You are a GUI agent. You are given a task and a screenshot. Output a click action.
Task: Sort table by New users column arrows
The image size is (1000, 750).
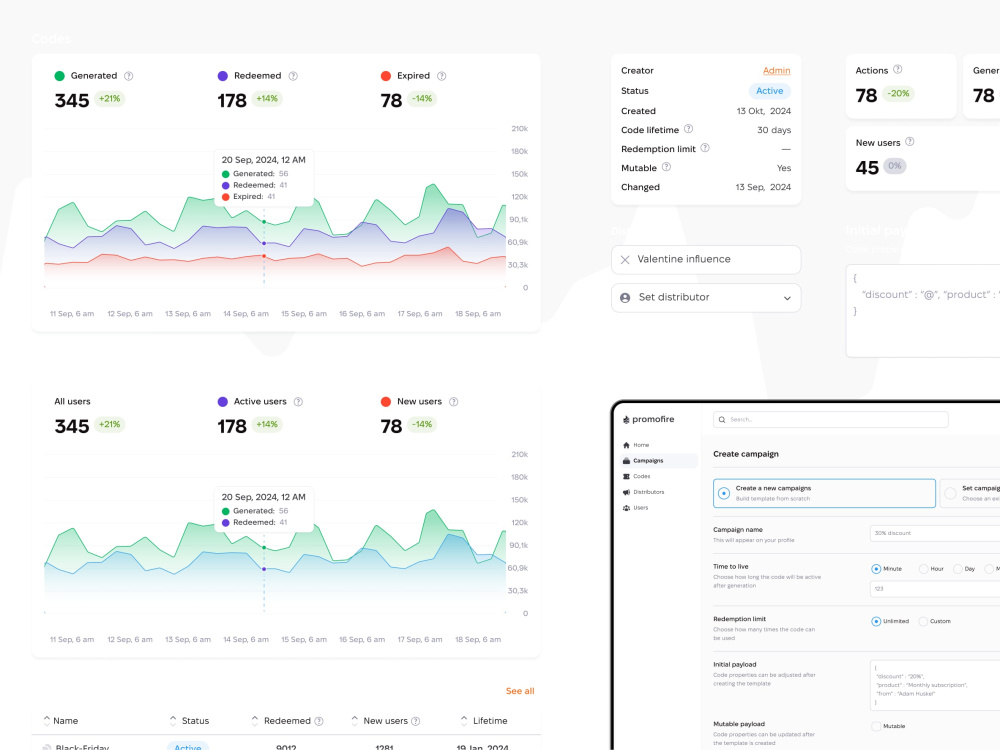click(355, 721)
